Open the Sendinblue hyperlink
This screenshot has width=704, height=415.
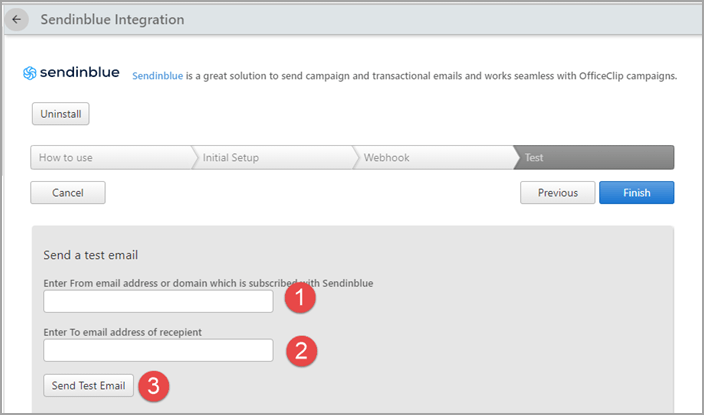tap(158, 76)
